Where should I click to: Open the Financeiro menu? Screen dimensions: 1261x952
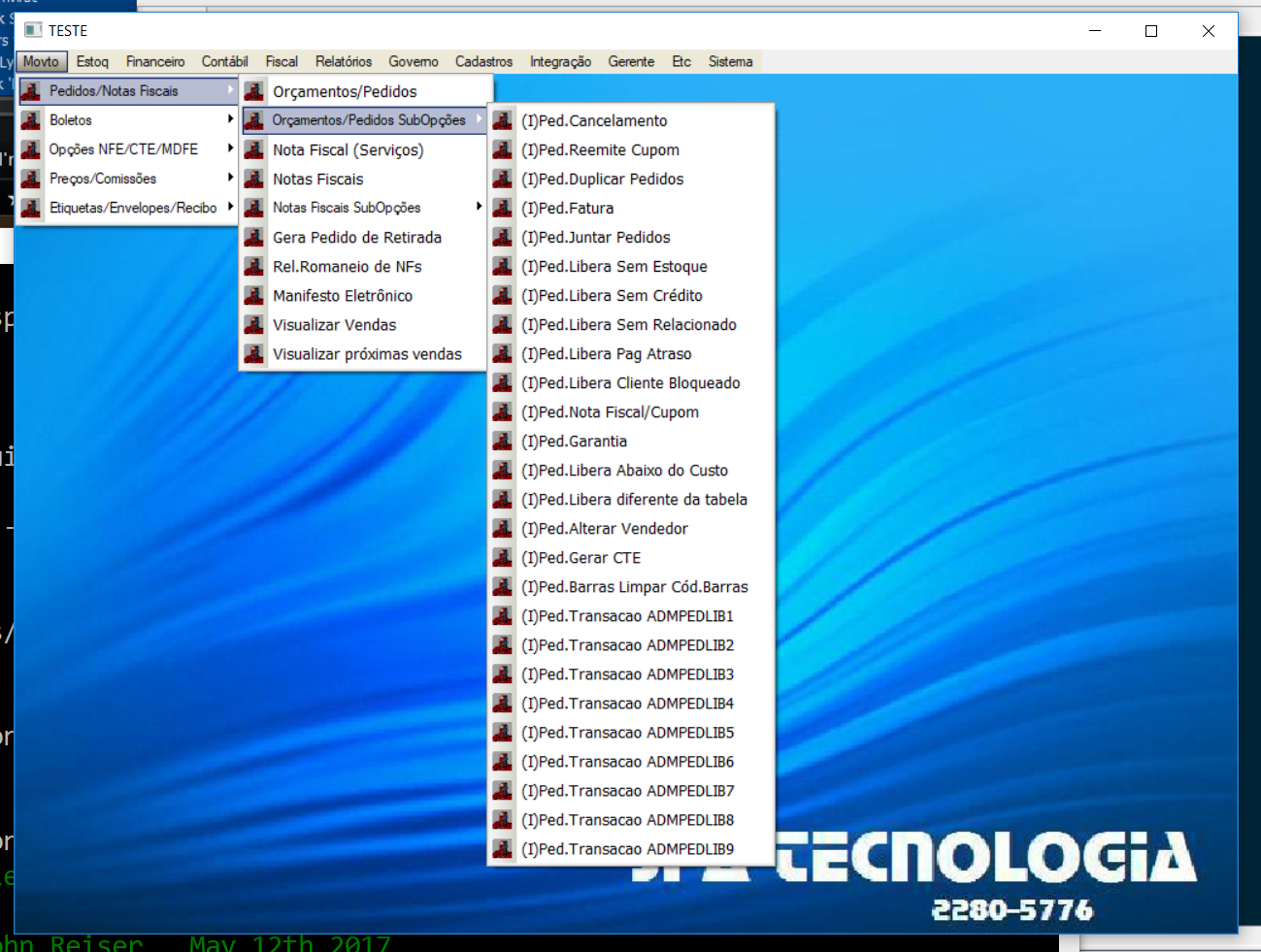click(155, 61)
